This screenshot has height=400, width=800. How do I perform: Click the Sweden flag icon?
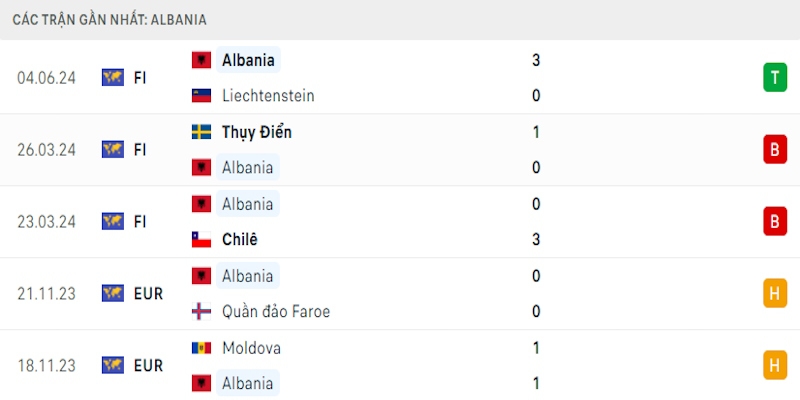[201, 132]
